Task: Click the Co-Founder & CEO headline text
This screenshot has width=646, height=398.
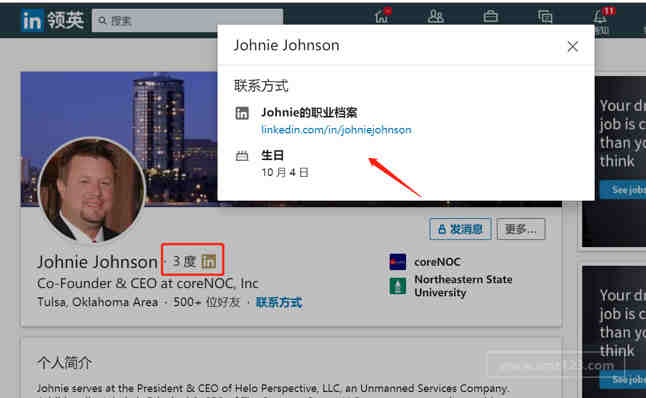Action: (x=147, y=283)
